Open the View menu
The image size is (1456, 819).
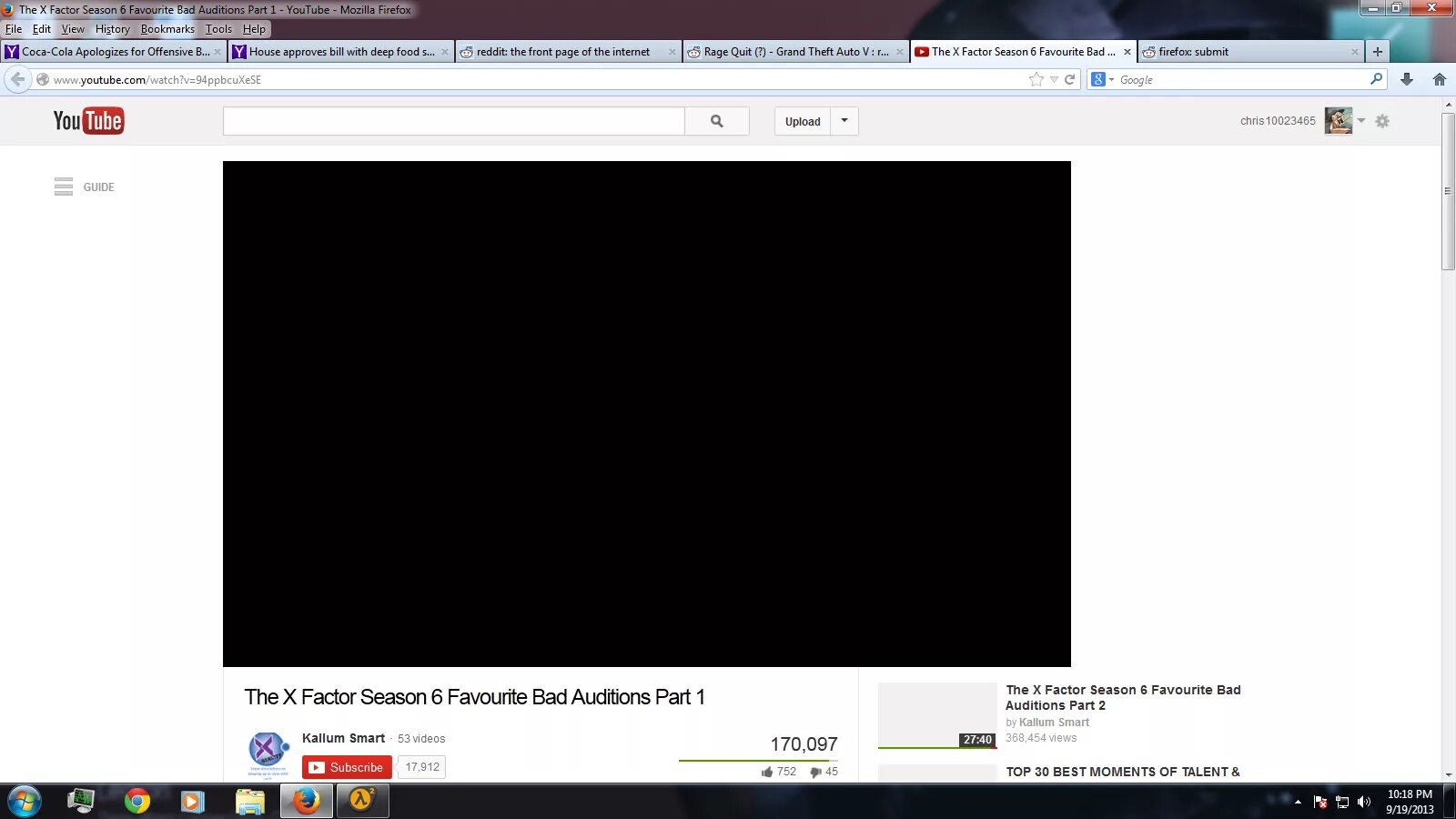tap(73, 29)
